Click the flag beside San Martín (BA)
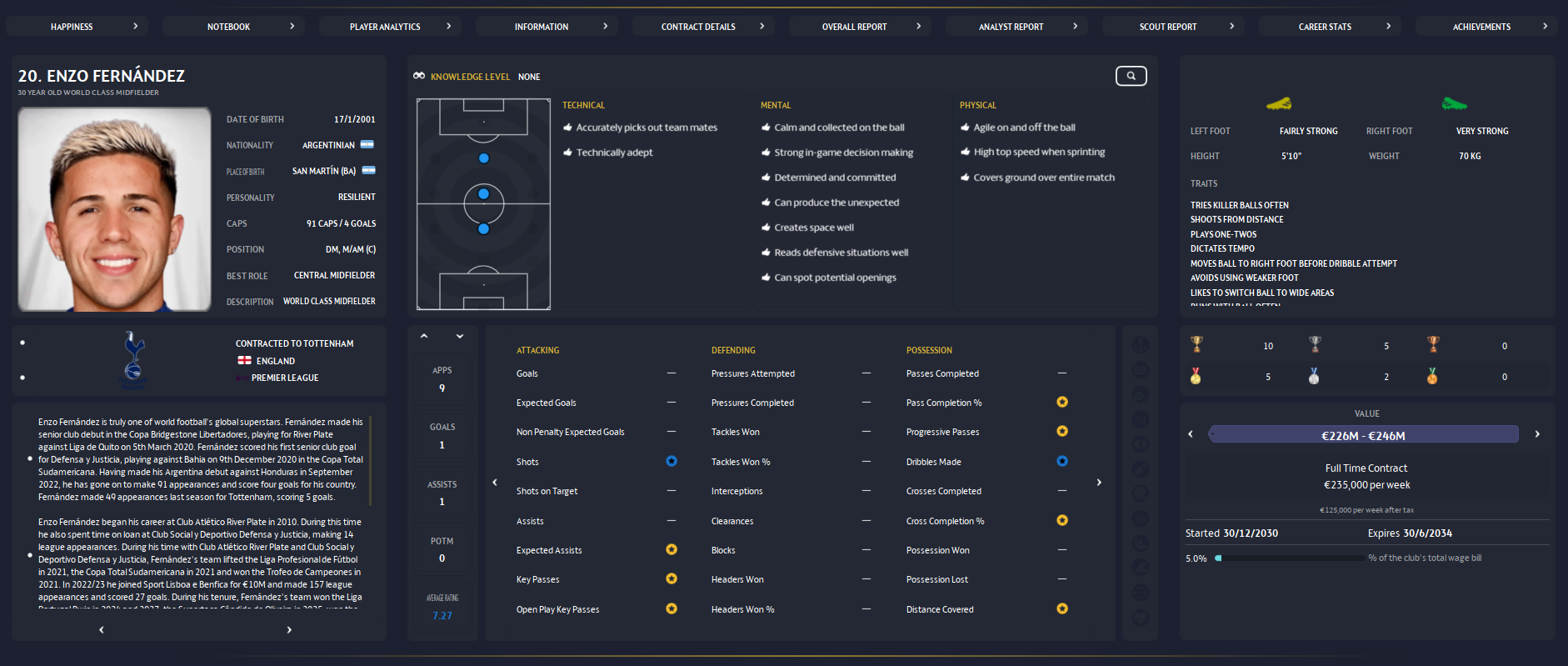 point(369,171)
